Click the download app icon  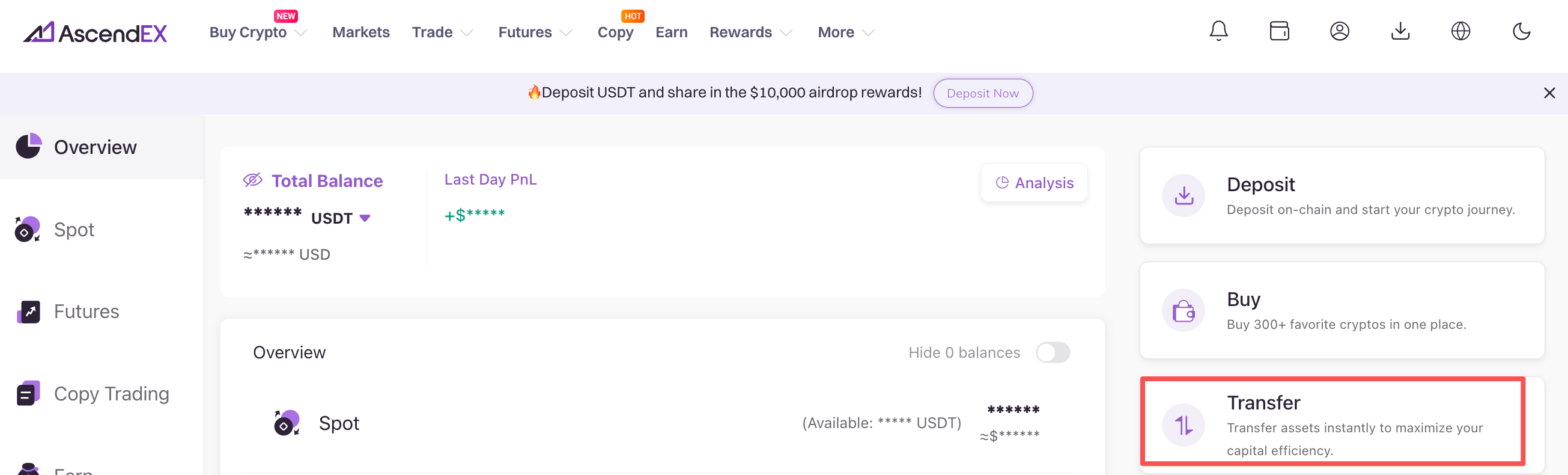pos(1400,31)
